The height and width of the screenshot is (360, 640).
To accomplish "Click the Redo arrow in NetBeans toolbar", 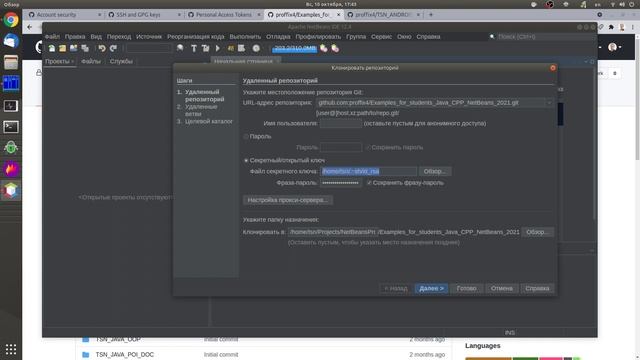I will click(x=113, y=49).
